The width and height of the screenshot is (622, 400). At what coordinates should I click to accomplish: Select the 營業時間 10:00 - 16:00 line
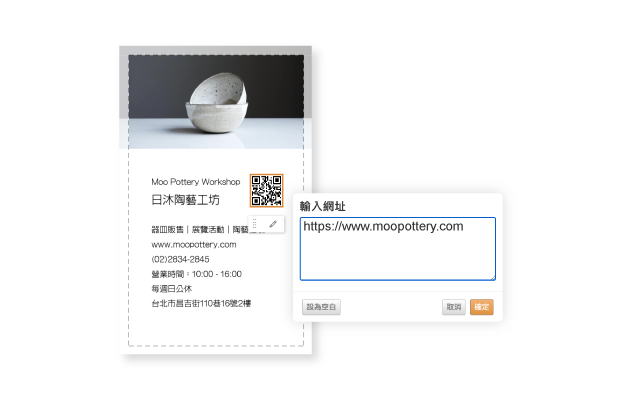(x=196, y=274)
